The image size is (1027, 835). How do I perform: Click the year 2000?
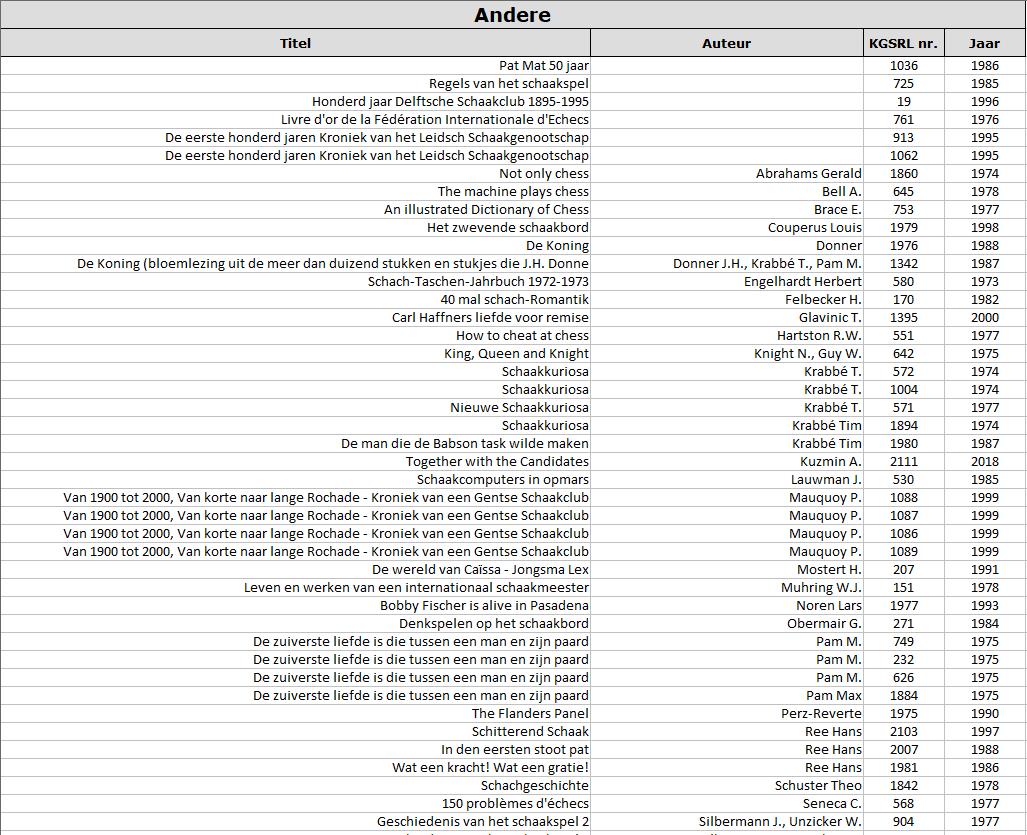pos(984,318)
